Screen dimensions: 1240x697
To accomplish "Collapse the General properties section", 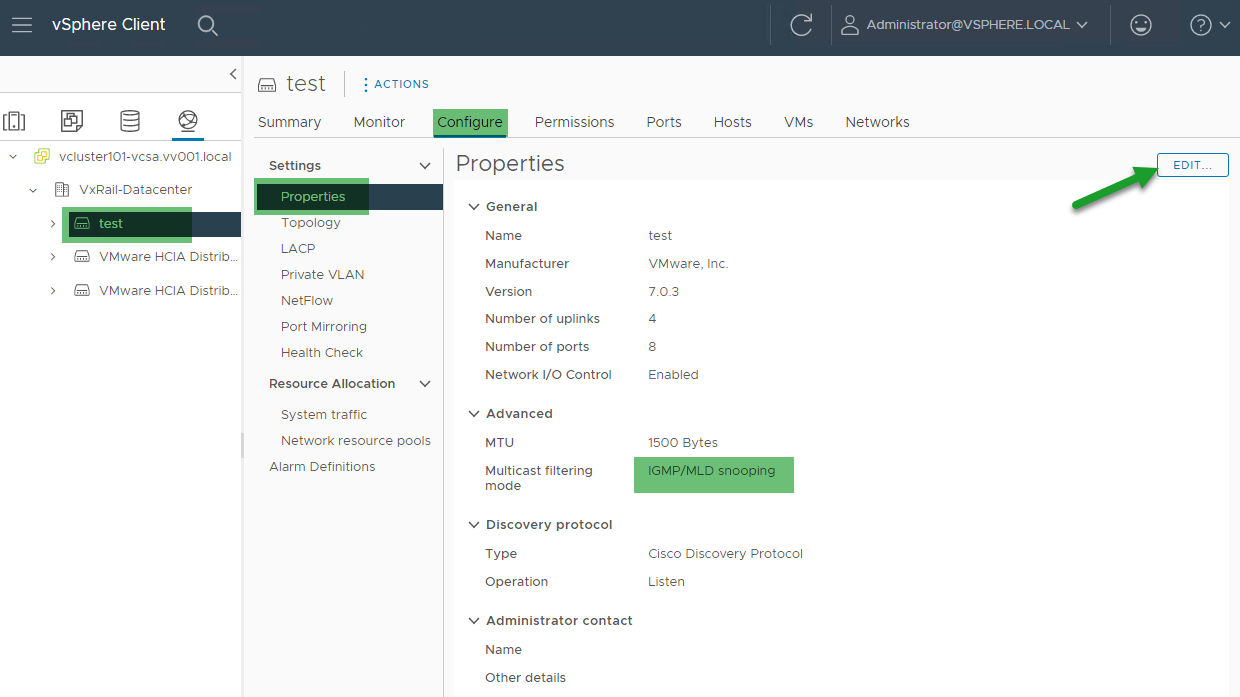I will [474, 207].
